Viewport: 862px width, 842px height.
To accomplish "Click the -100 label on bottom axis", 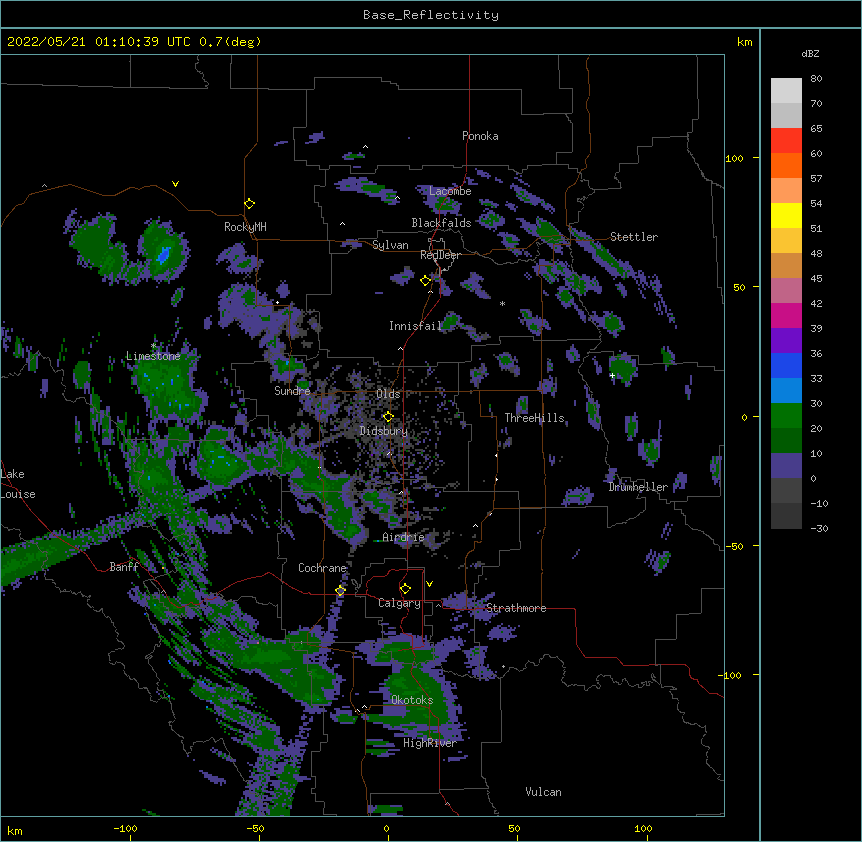I will [x=125, y=828].
